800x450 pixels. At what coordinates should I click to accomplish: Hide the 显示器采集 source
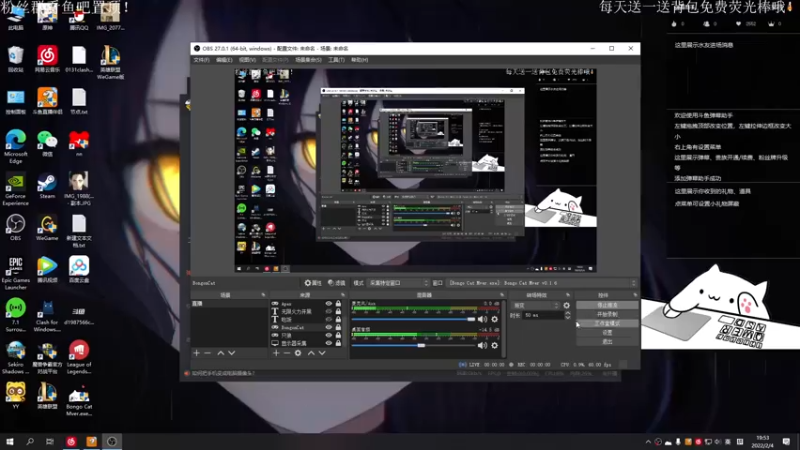(329, 343)
